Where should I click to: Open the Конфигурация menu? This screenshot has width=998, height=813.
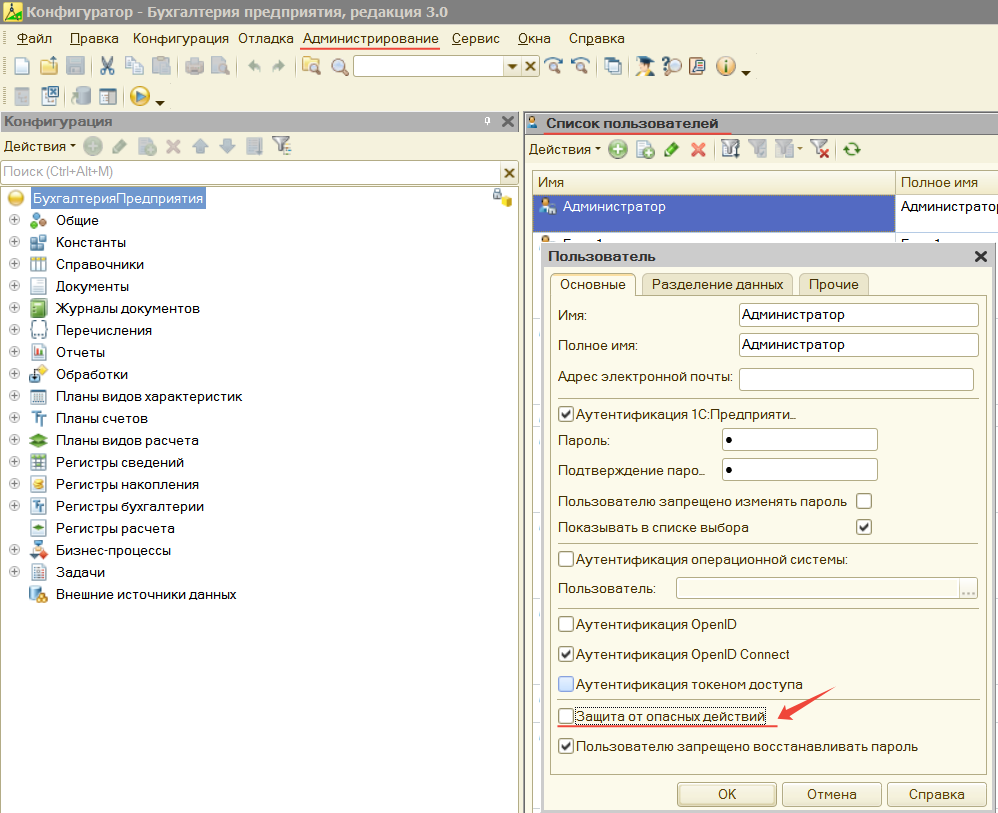point(181,38)
